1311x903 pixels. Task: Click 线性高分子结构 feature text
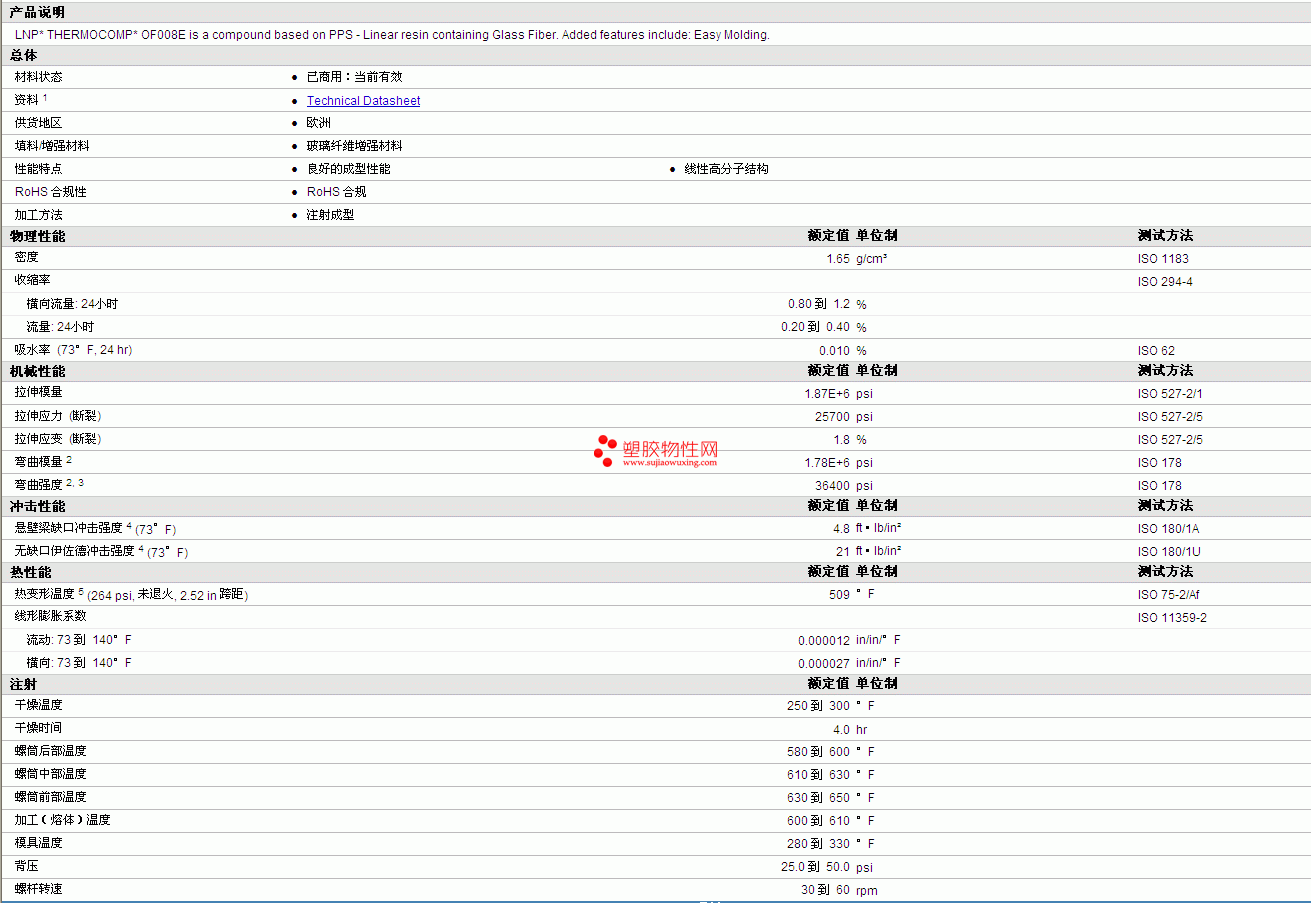pyautogui.click(x=726, y=169)
